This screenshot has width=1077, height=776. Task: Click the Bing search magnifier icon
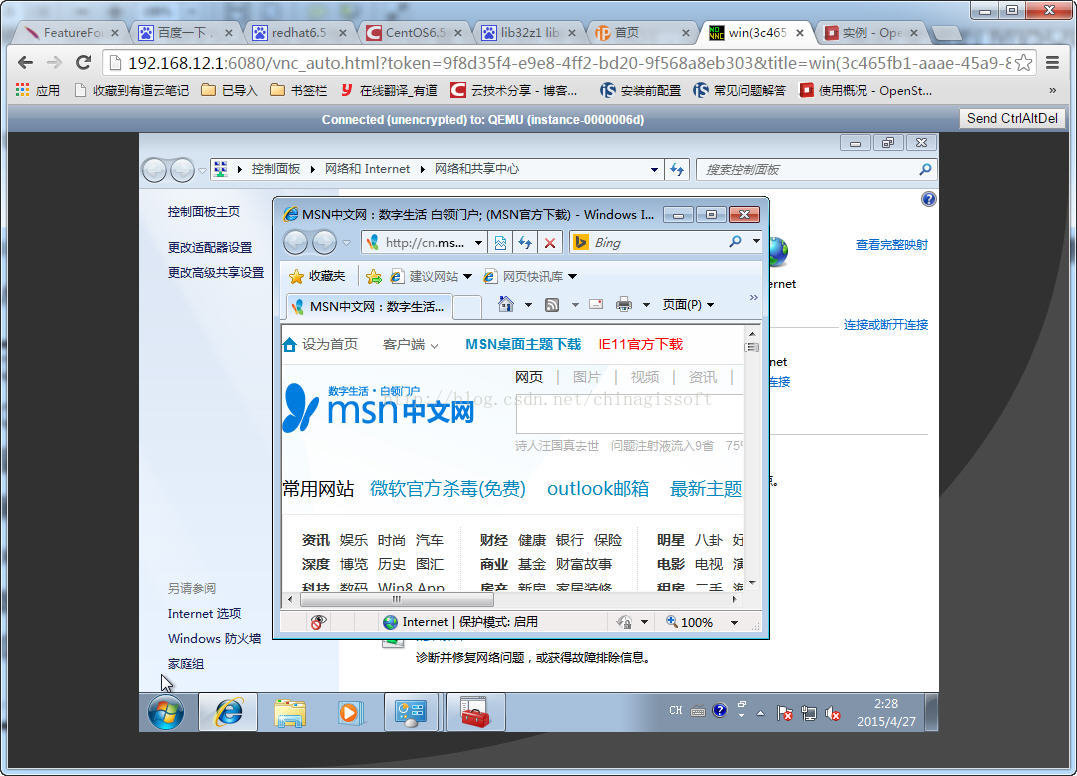735,242
